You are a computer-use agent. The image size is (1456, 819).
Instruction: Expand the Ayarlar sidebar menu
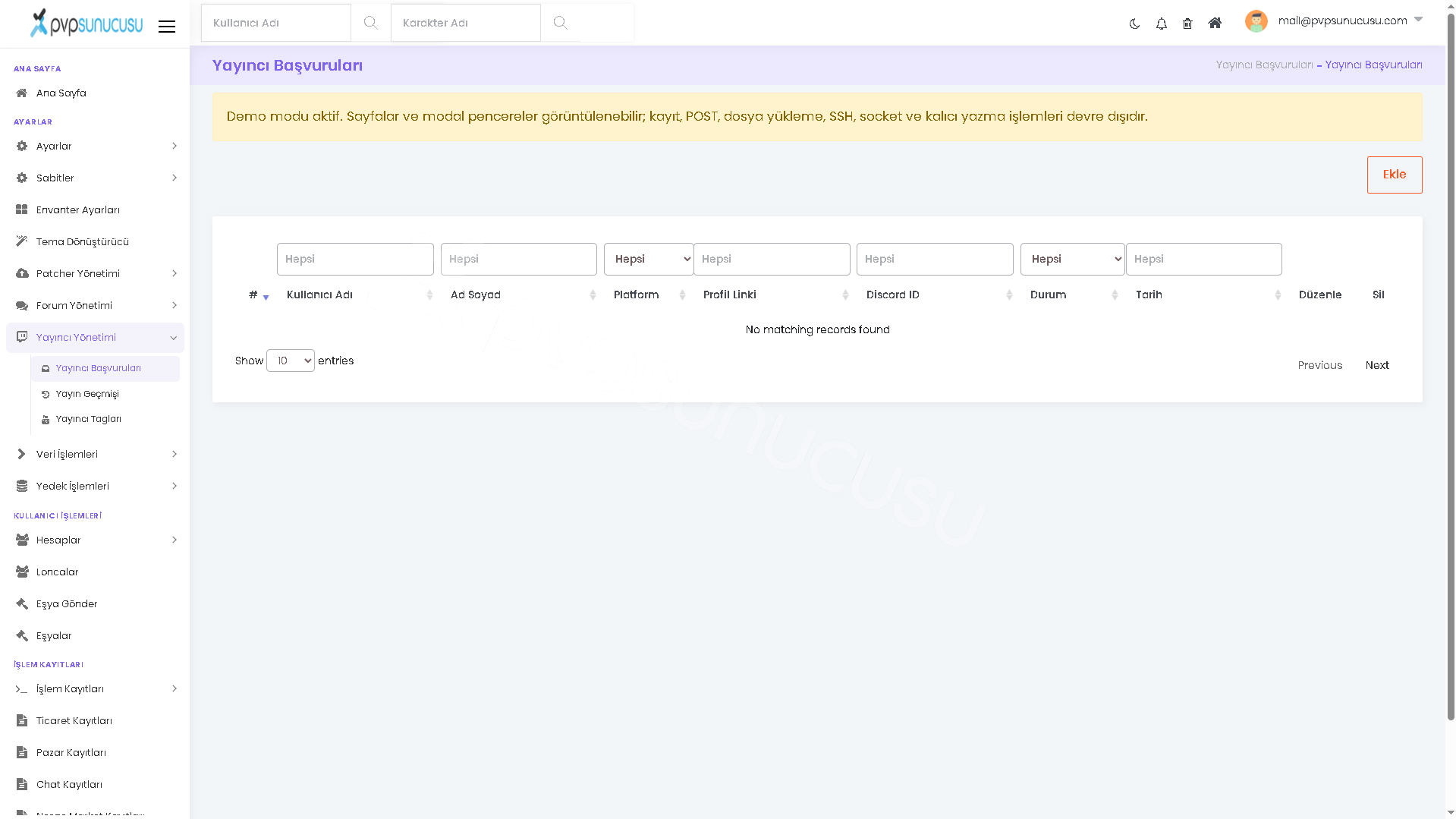point(96,146)
